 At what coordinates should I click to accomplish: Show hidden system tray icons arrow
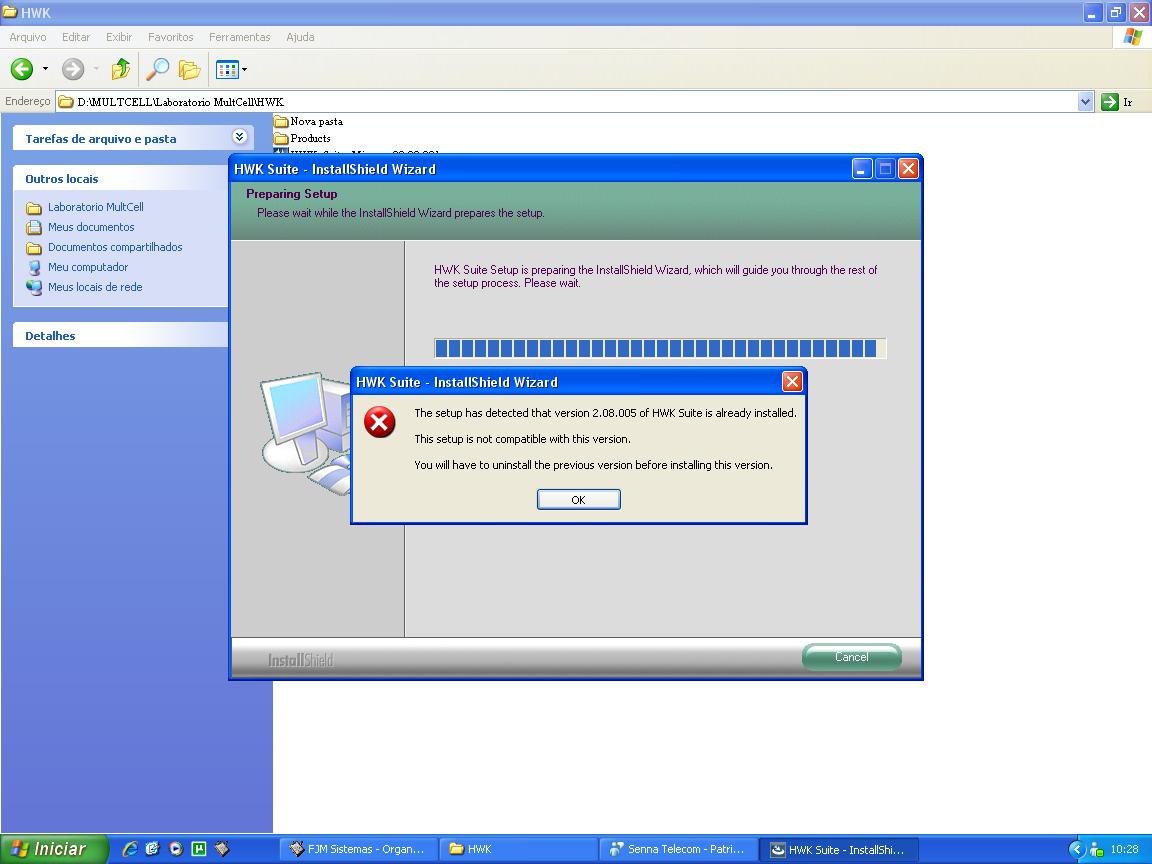point(1077,849)
